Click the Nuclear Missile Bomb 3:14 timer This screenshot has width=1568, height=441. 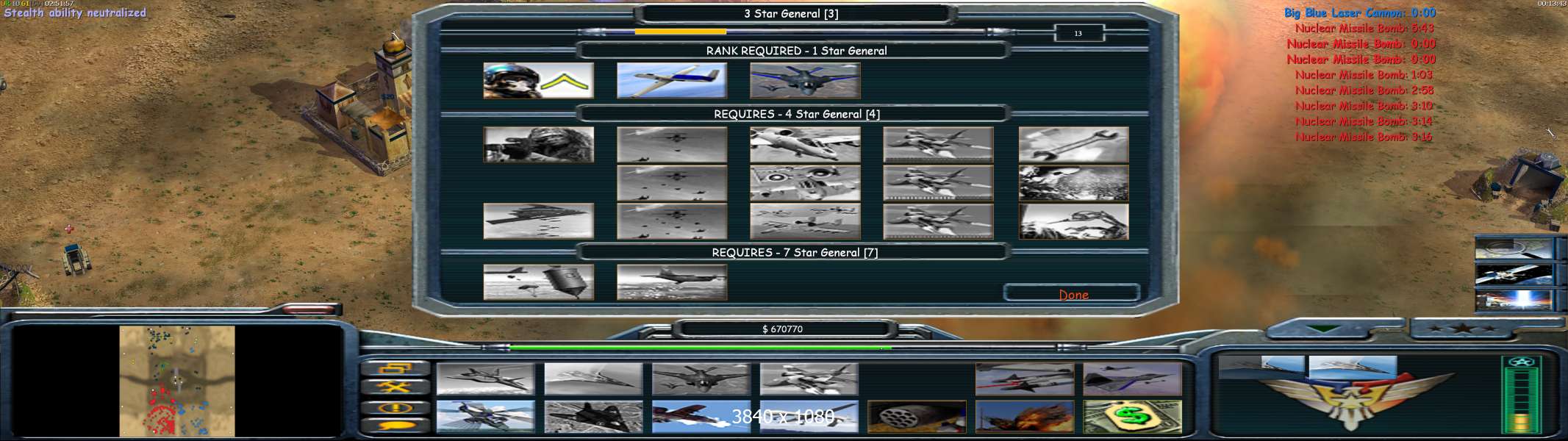click(1364, 121)
